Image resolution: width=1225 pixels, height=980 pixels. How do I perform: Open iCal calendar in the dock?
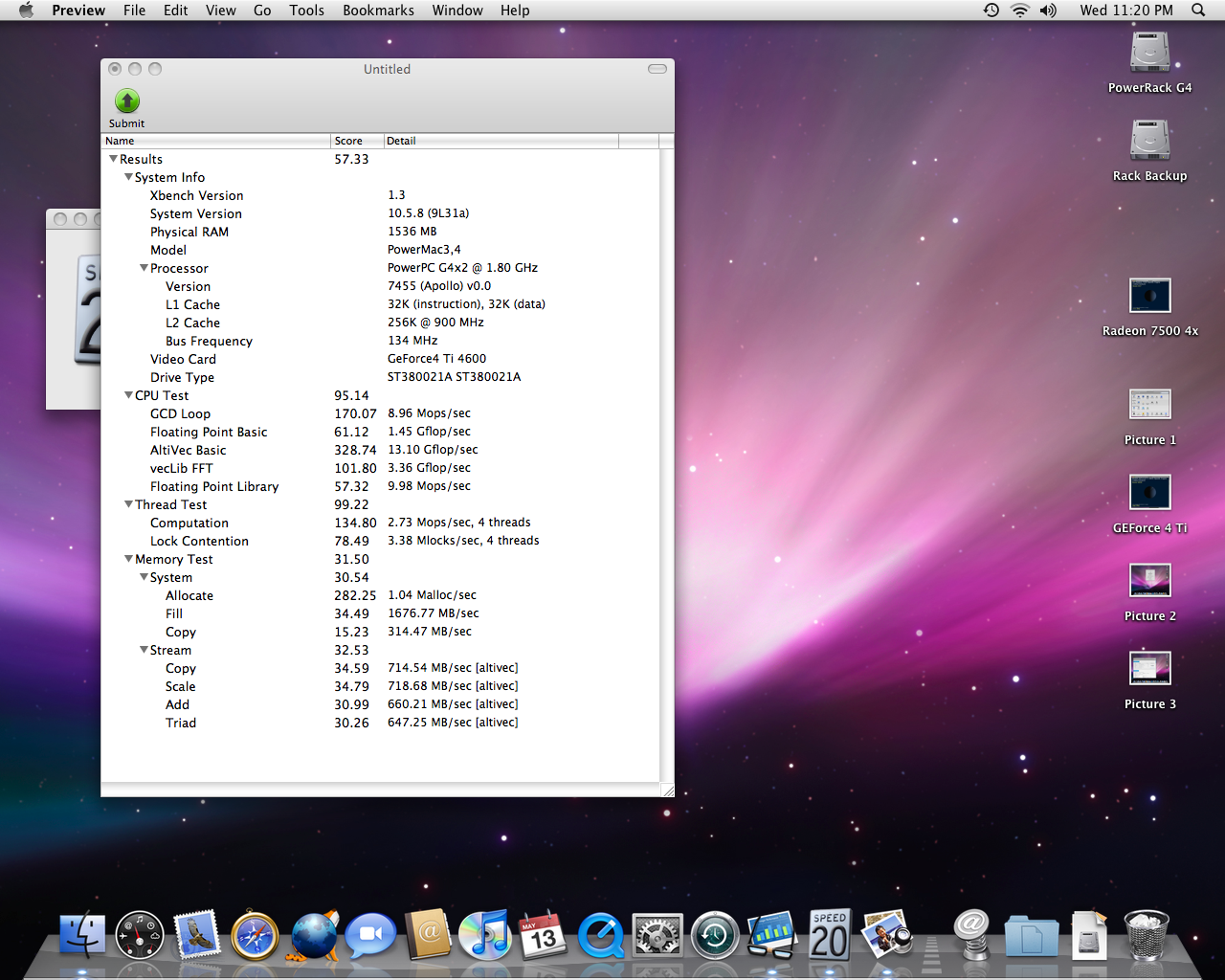point(543,935)
